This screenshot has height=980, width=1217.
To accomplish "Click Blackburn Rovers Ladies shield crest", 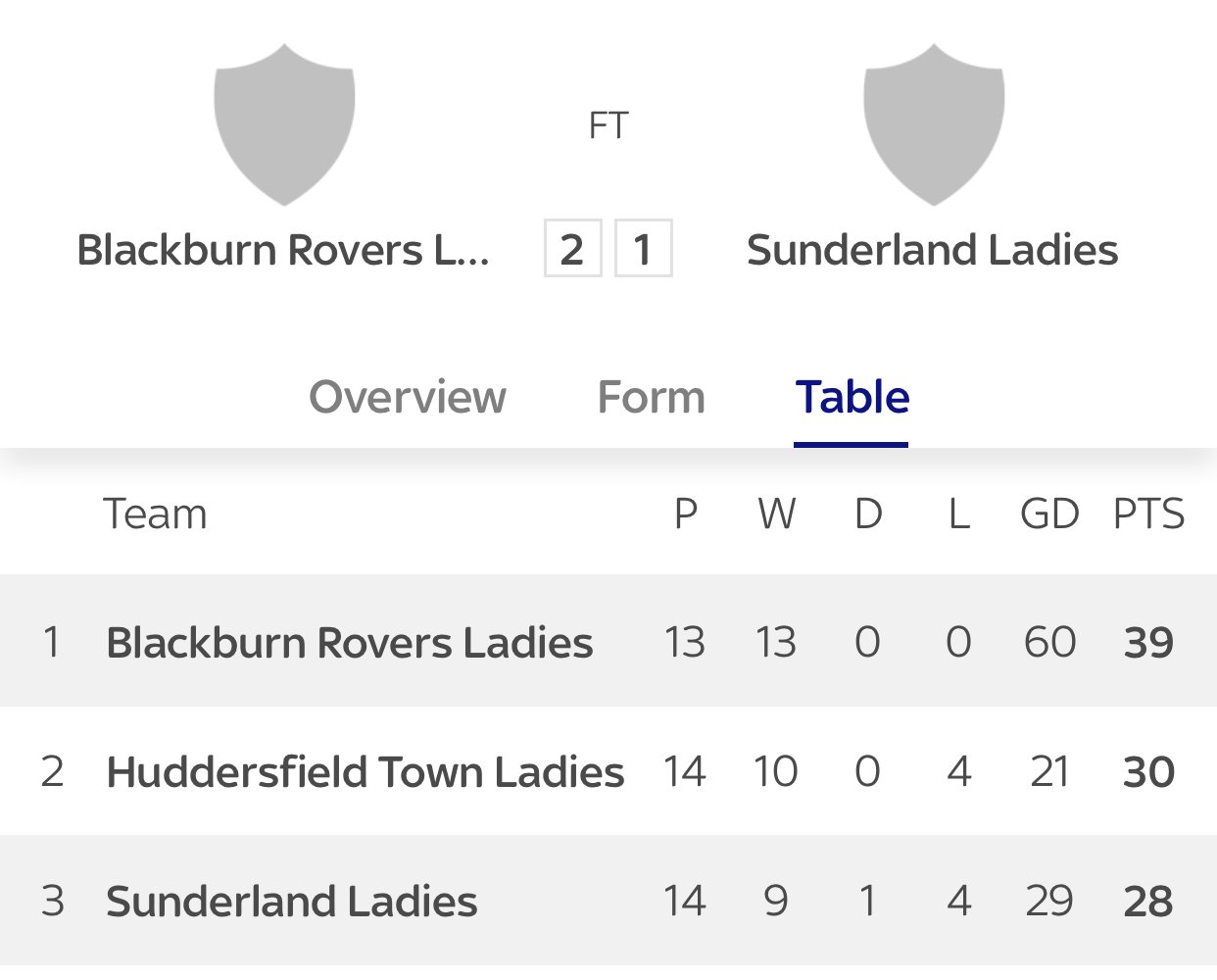I will coord(284,124).
